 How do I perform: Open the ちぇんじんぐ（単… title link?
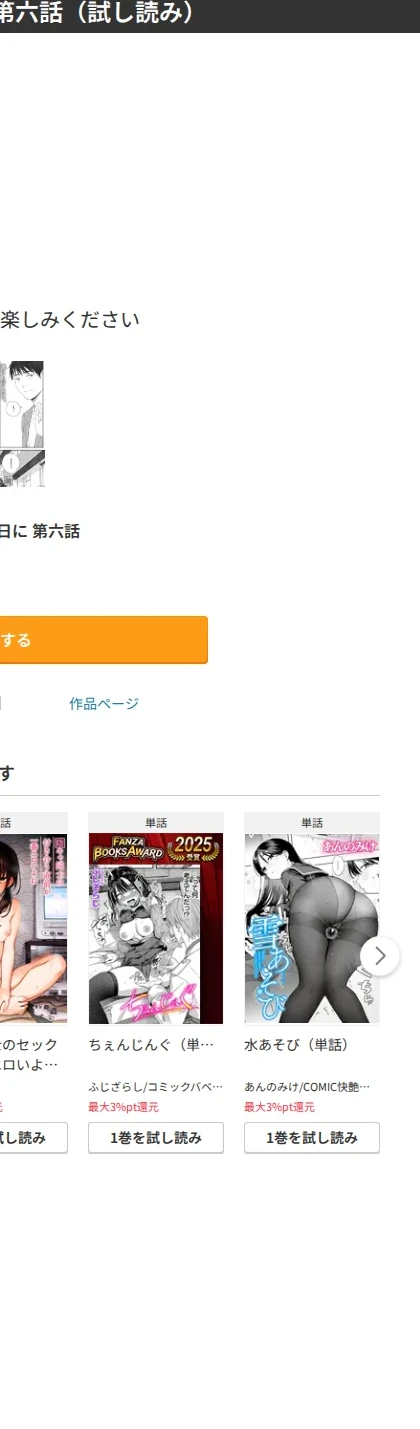tap(151, 1045)
